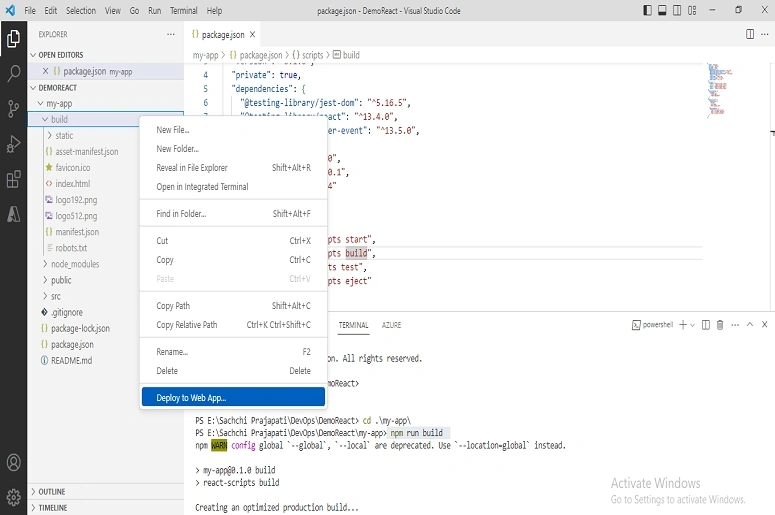Open the Run and Debug view

pos(13,144)
